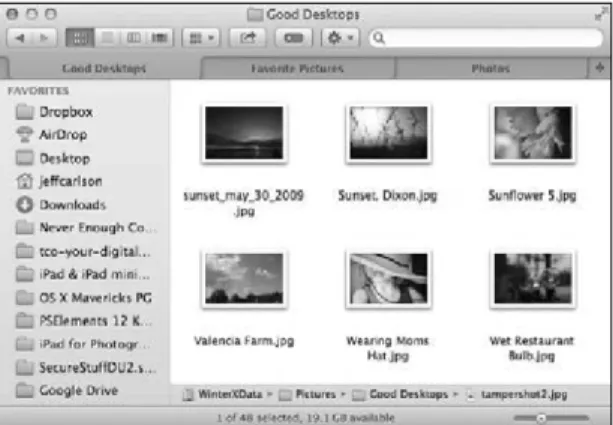Select the Sunset, Dixon.jpg thumbnail

[388, 133]
